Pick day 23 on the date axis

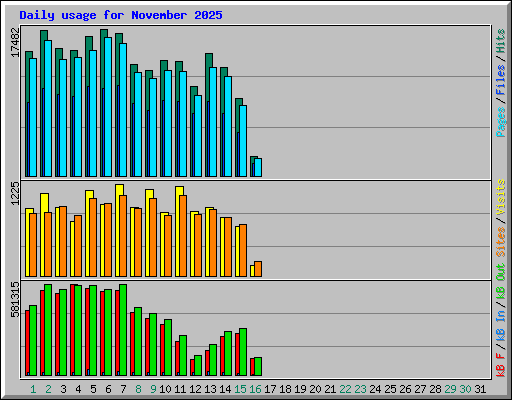(x=360, y=389)
